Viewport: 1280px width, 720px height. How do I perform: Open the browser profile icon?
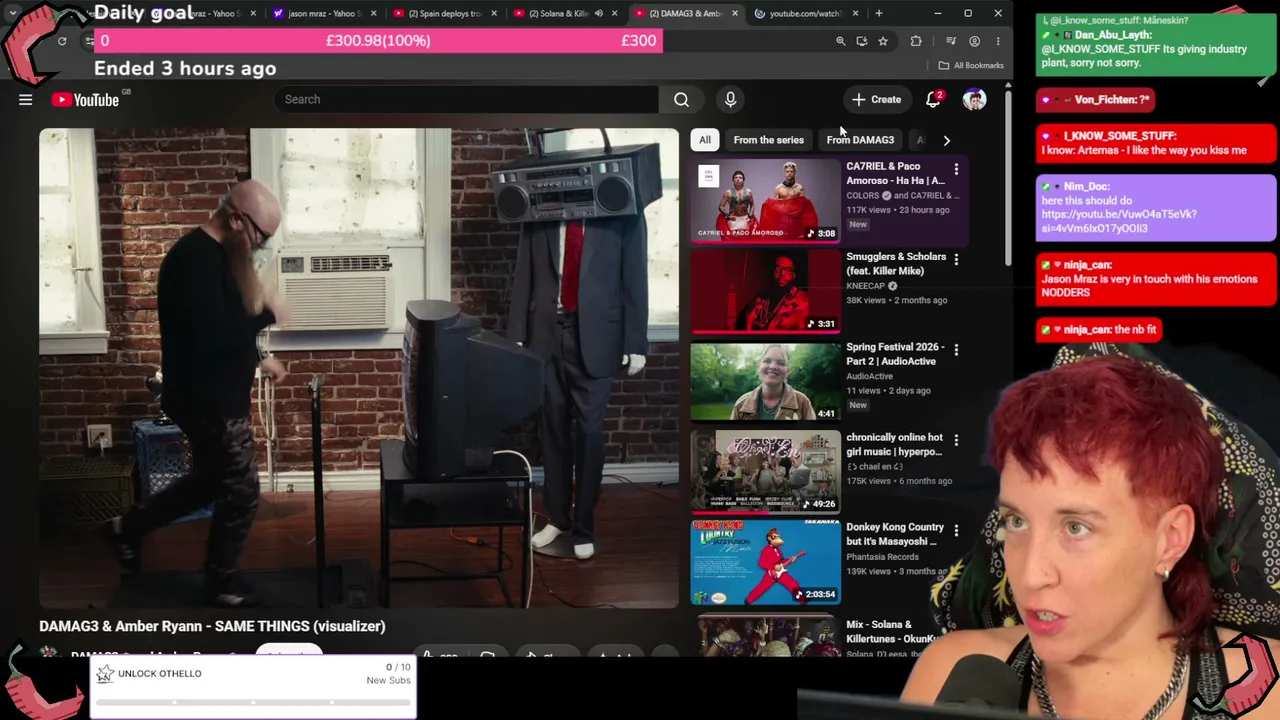click(x=975, y=41)
